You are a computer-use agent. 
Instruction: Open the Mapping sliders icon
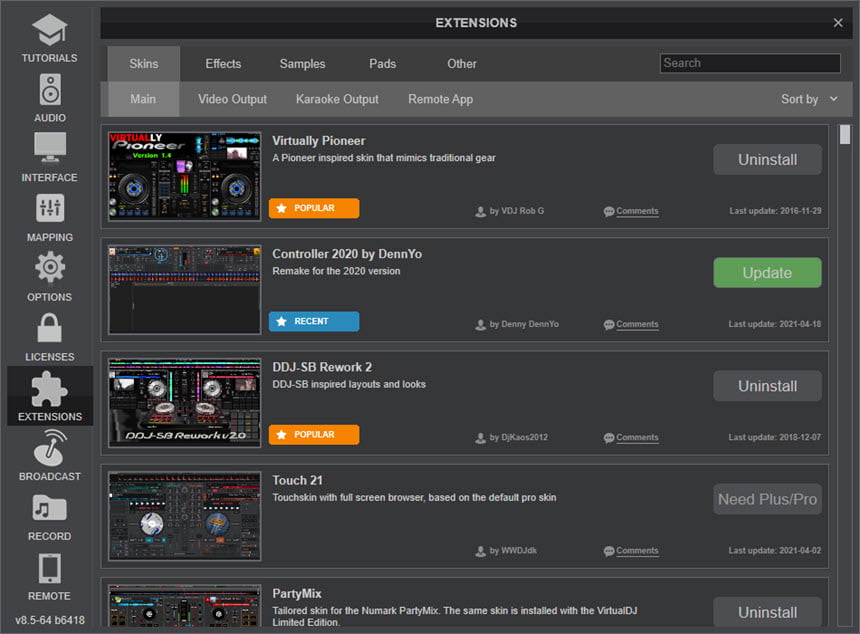(x=50, y=208)
